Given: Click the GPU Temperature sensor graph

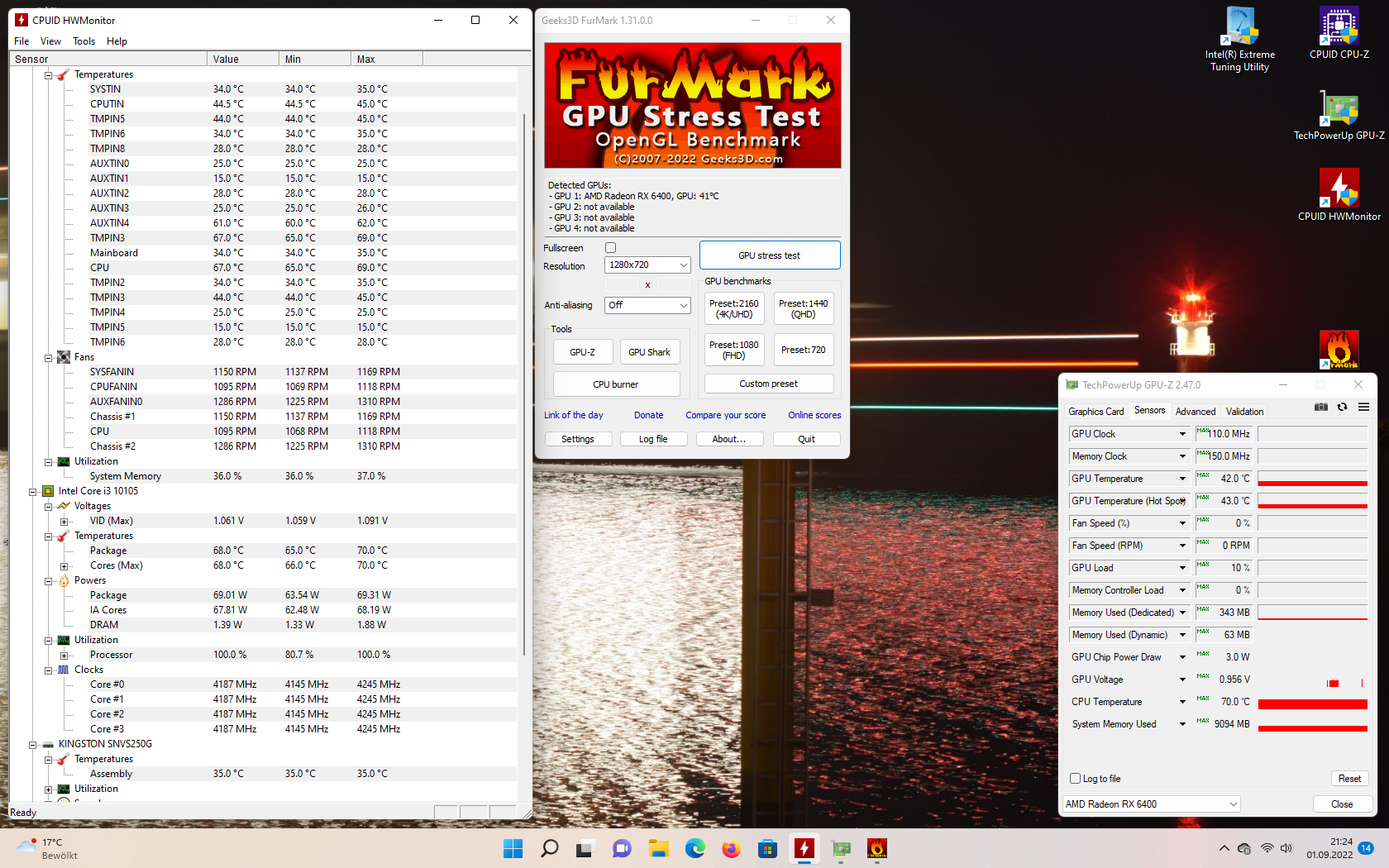Looking at the screenshot, I should pyautogui.click(x=1313, y=479).
